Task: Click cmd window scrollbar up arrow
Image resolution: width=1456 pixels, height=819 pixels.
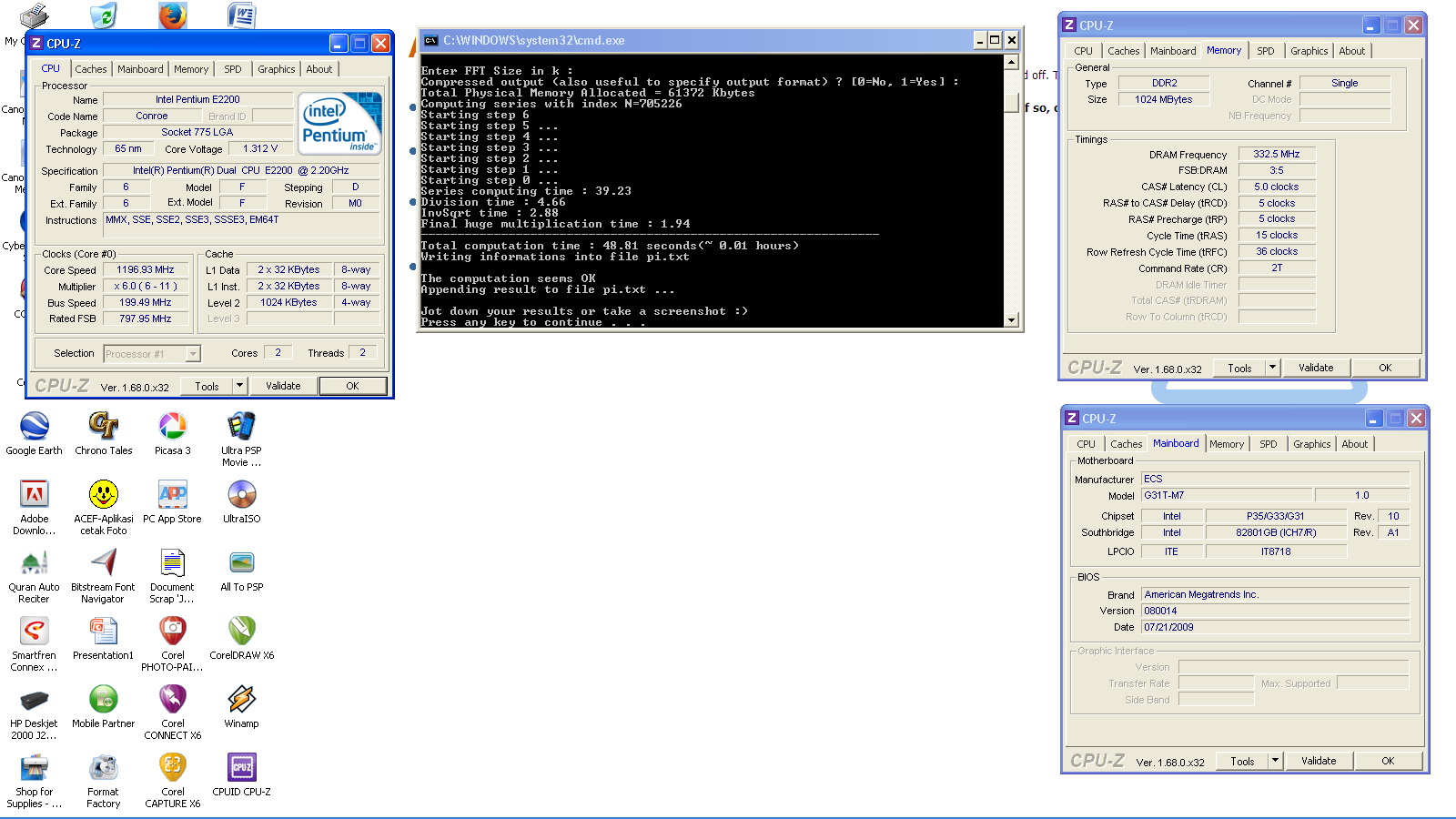Action: pyautogui.click(x=1011, y=62)
